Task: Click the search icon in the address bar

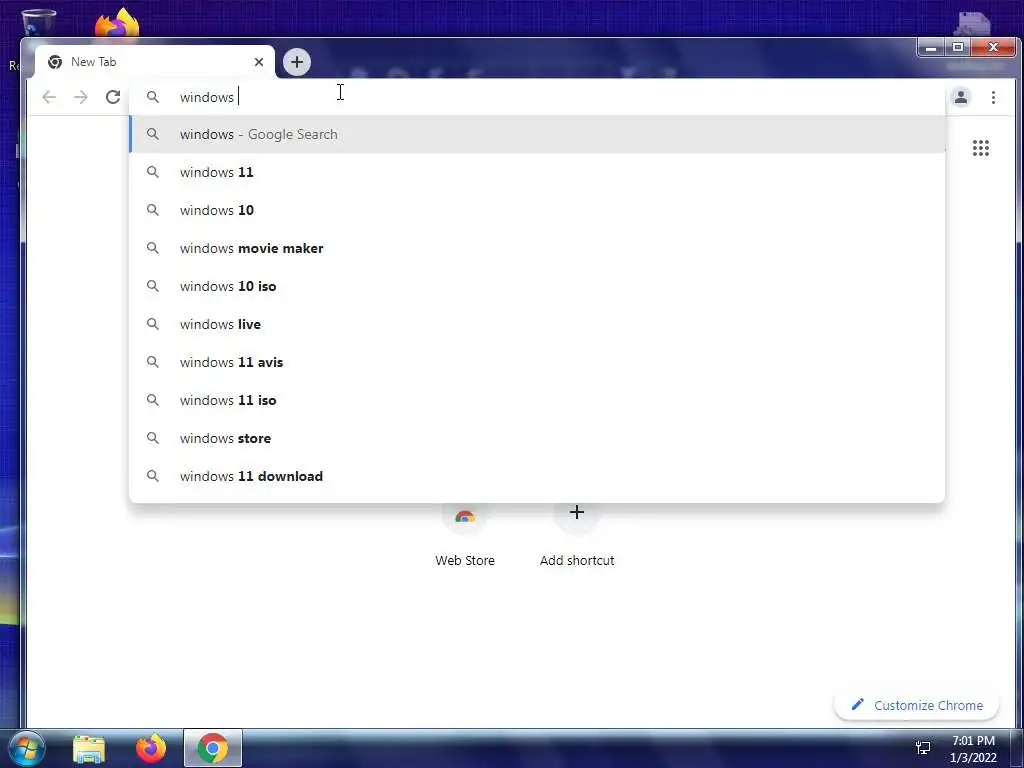Action: (153, 97)
